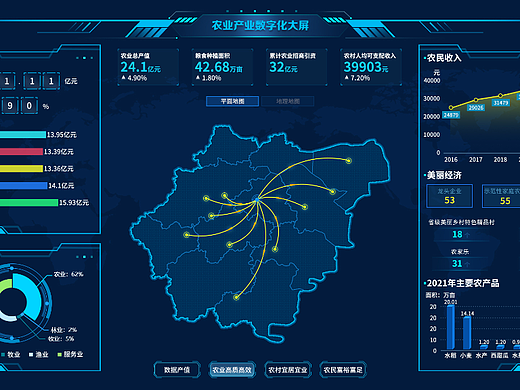Click the cyan bar labeled 13.95亿元
The image size is (520, 390).
pyautogui.click(x=23, y=135)
